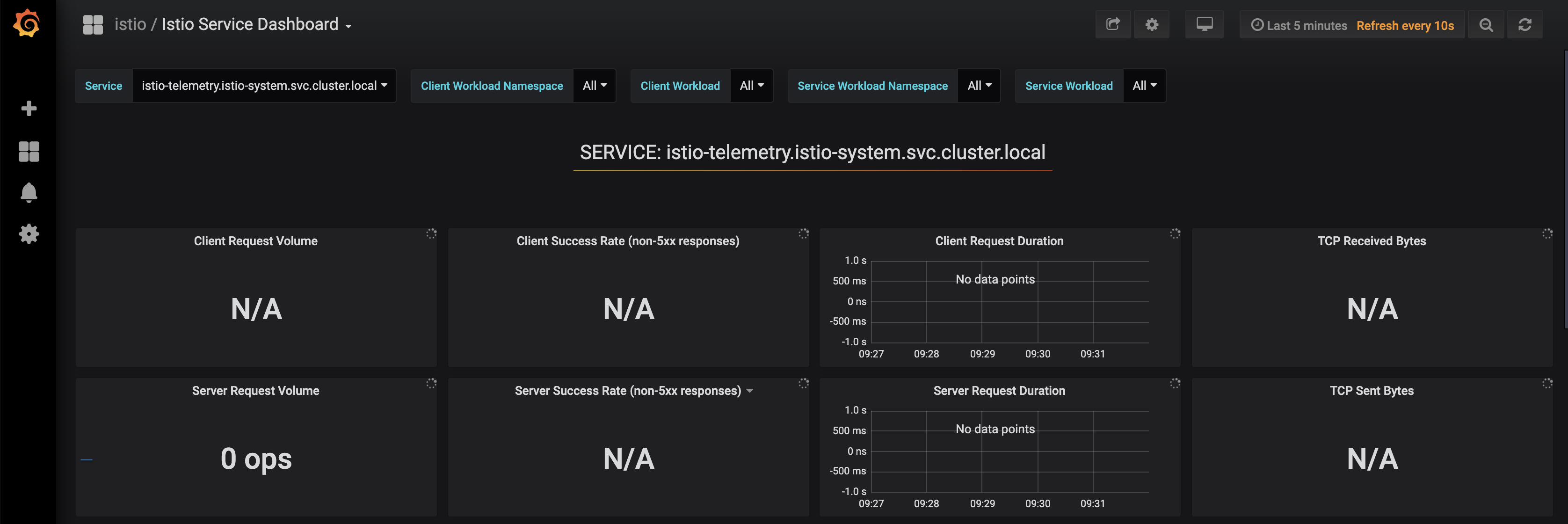The image size is (1568, 524).
Task: Click the Refresh every 10s link
Action: (1406, 25)
